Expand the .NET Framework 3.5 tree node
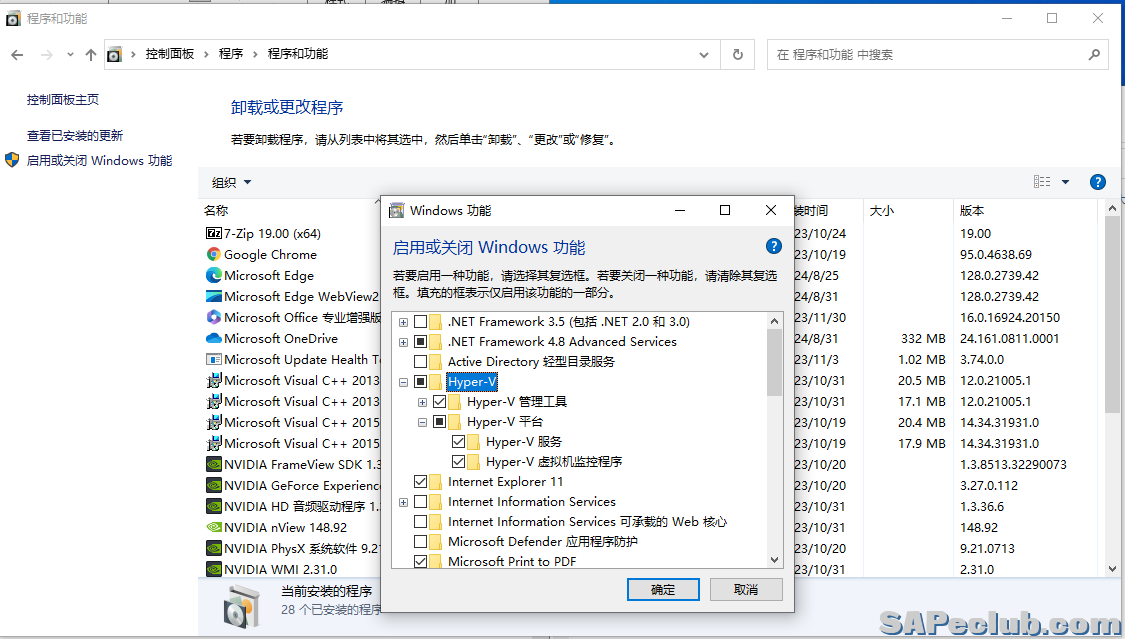This screenshot has height=639, width=1125. pyautogui.click(x=403, y=322)
